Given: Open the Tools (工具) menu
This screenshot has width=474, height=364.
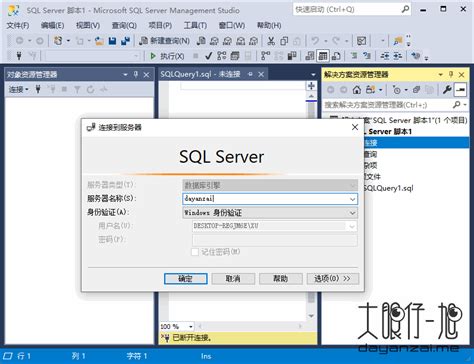Looking at the screenshot, I should pos(195,25).
